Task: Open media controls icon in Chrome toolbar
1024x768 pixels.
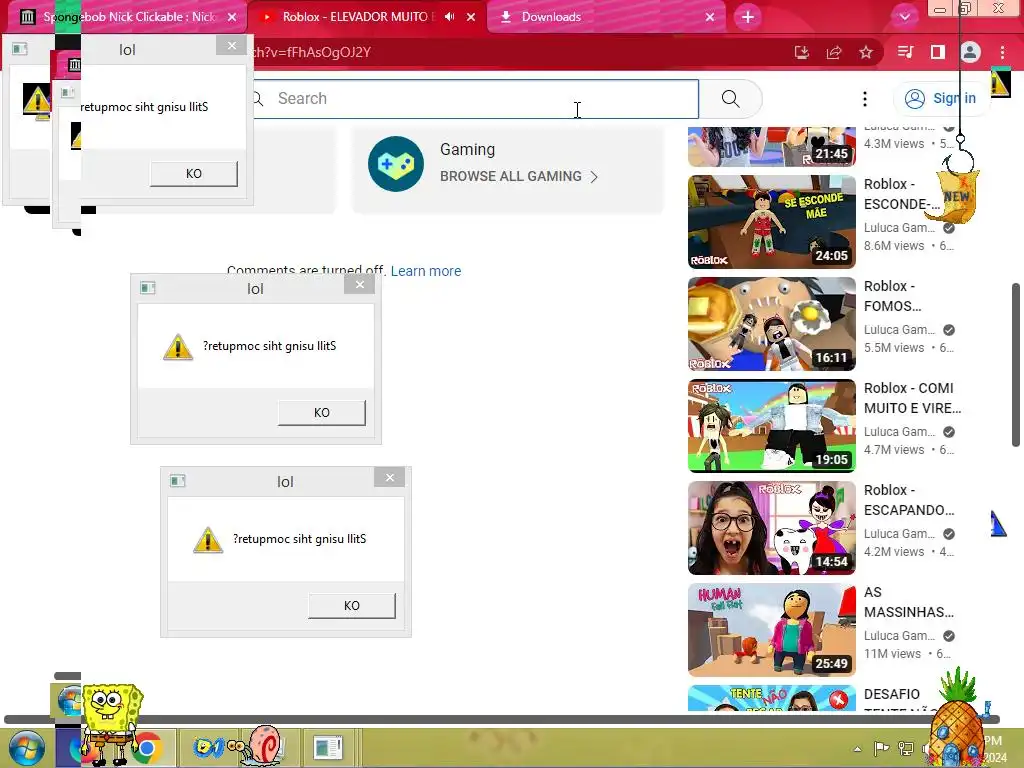Action: point(905,52)
